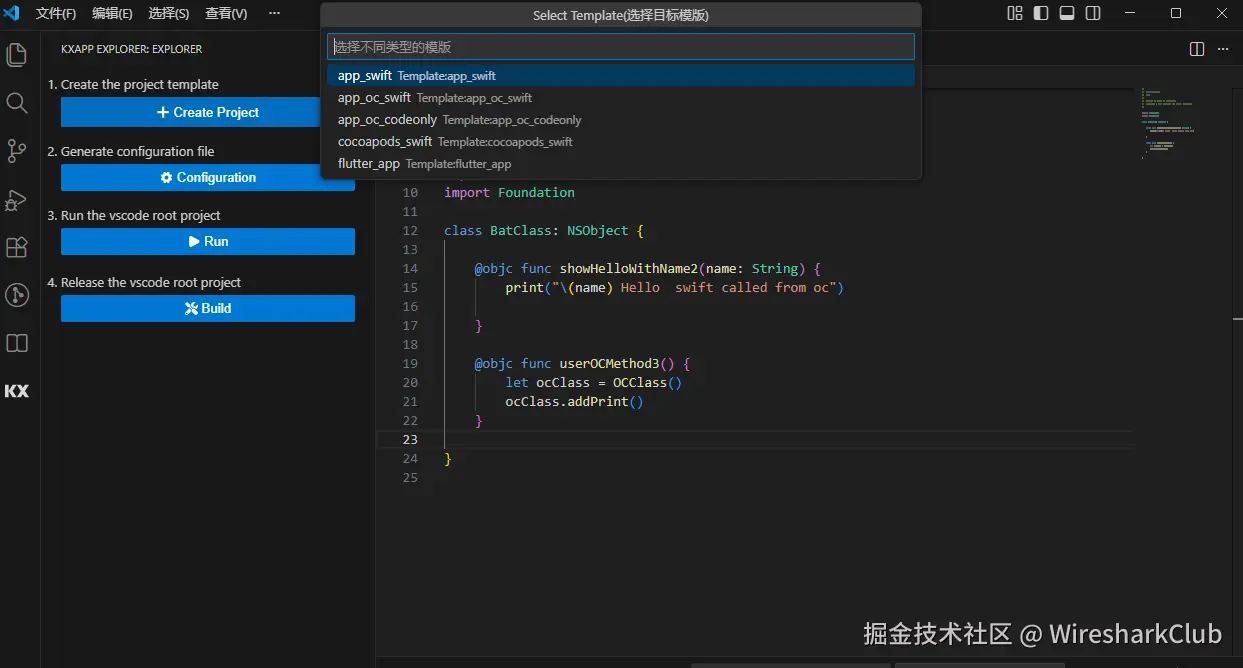Minimize the VS Code window
Screen dimensions: 1243x668
coord(1130,13)
